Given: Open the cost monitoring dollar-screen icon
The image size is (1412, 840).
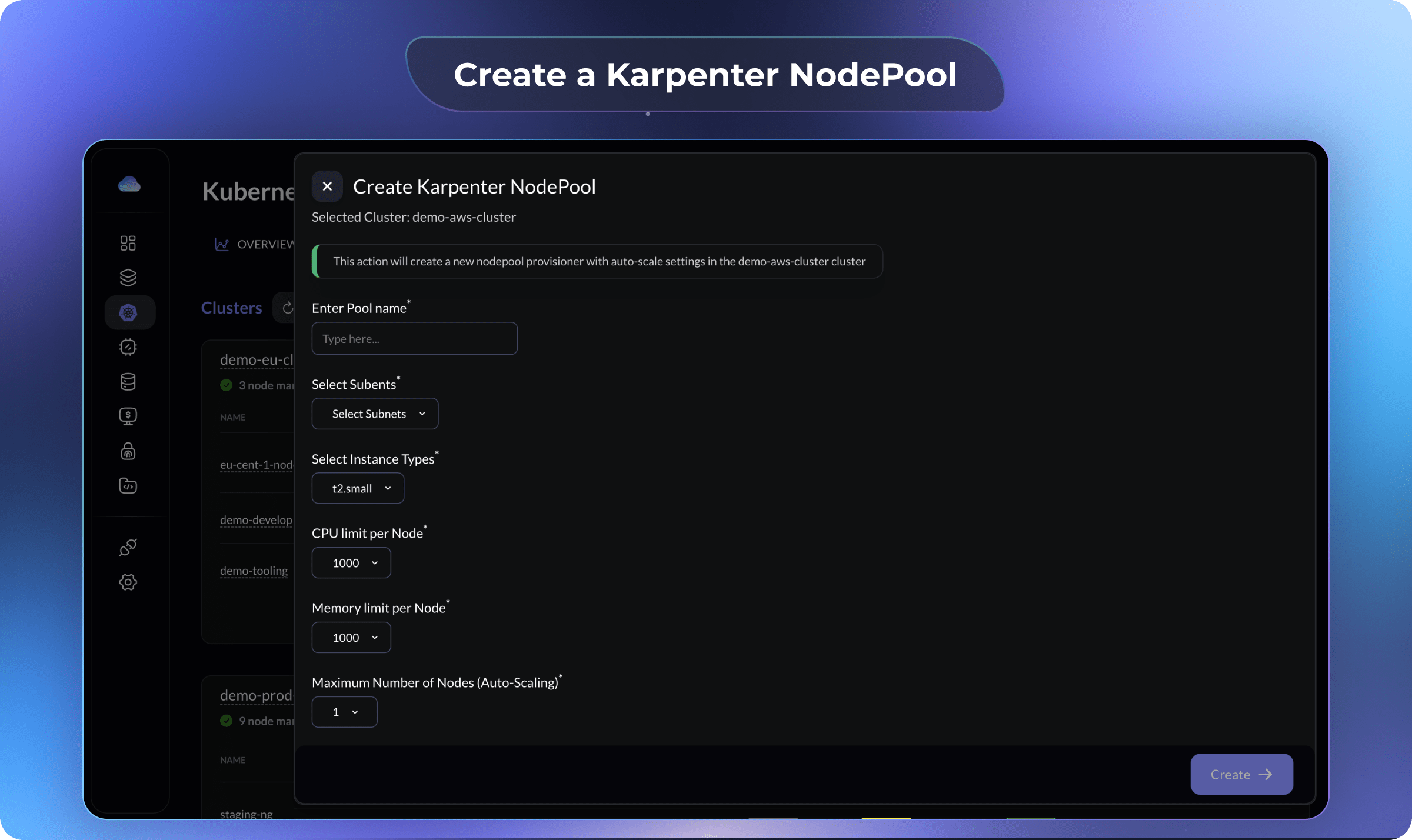Looking at the screenshot, I should pos(128,416).
